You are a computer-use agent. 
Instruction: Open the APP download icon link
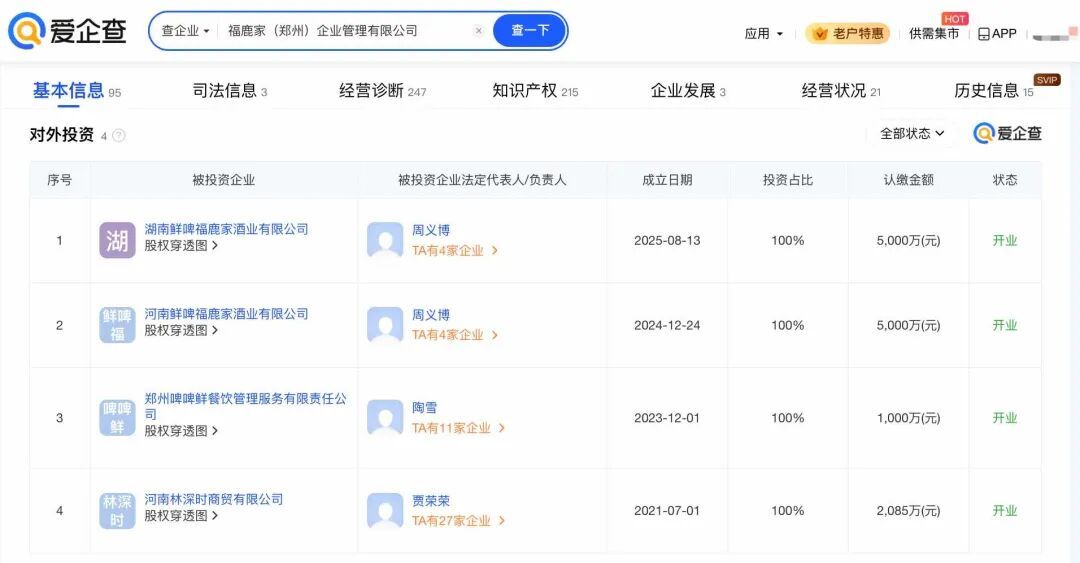click(x=997, y=33)
